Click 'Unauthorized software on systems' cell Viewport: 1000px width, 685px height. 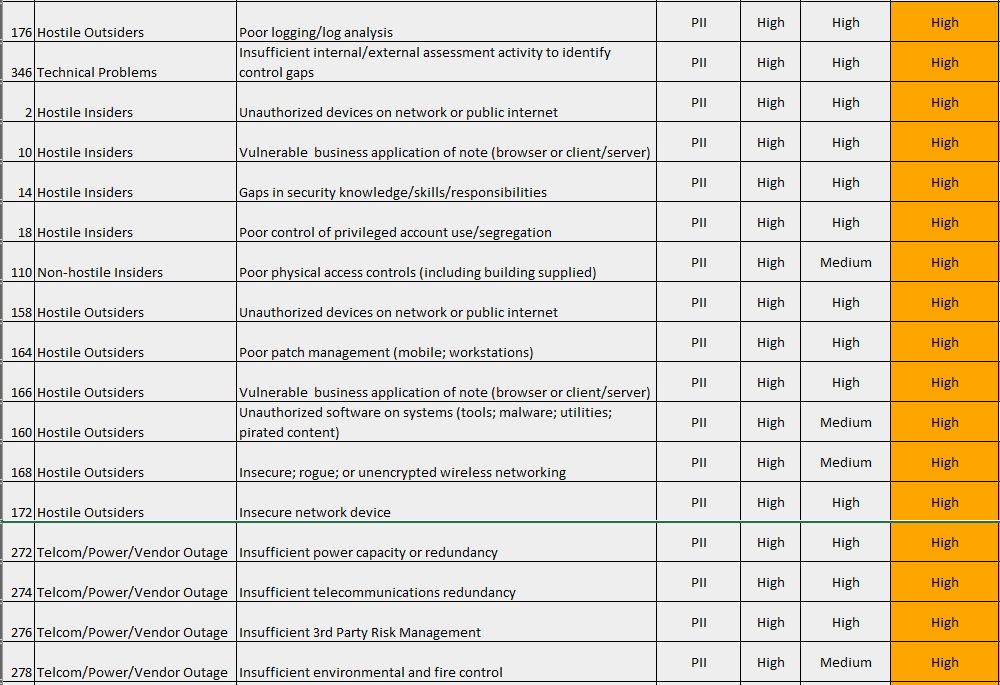(x=446, y=422)
